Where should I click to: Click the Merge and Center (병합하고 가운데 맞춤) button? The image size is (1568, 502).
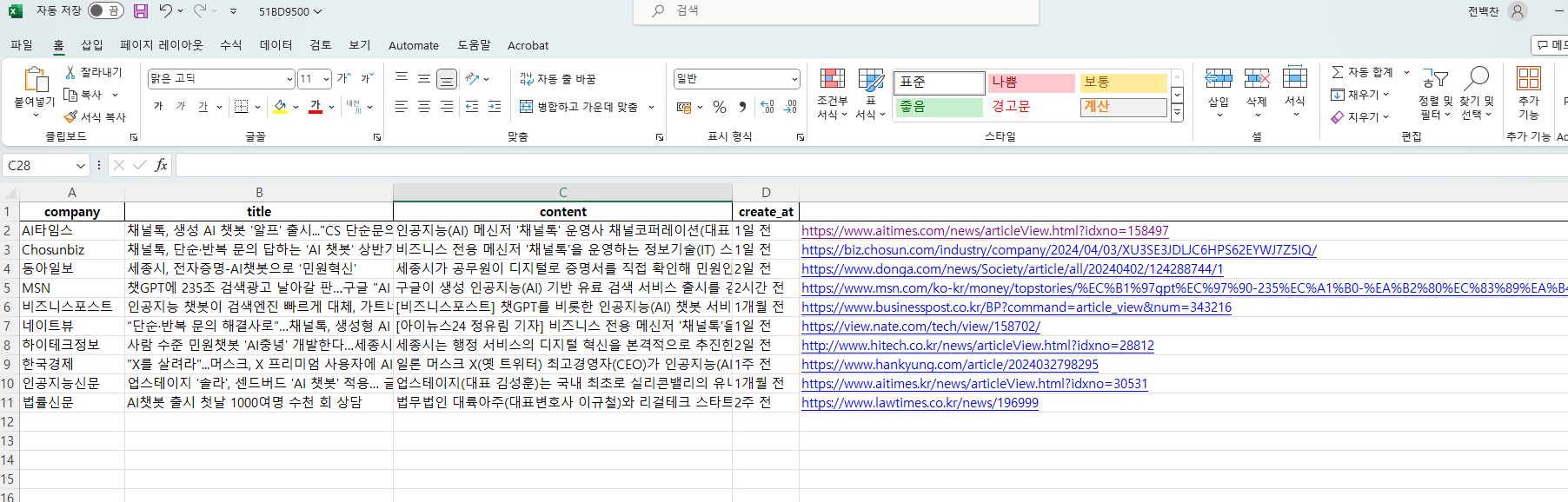579,107
